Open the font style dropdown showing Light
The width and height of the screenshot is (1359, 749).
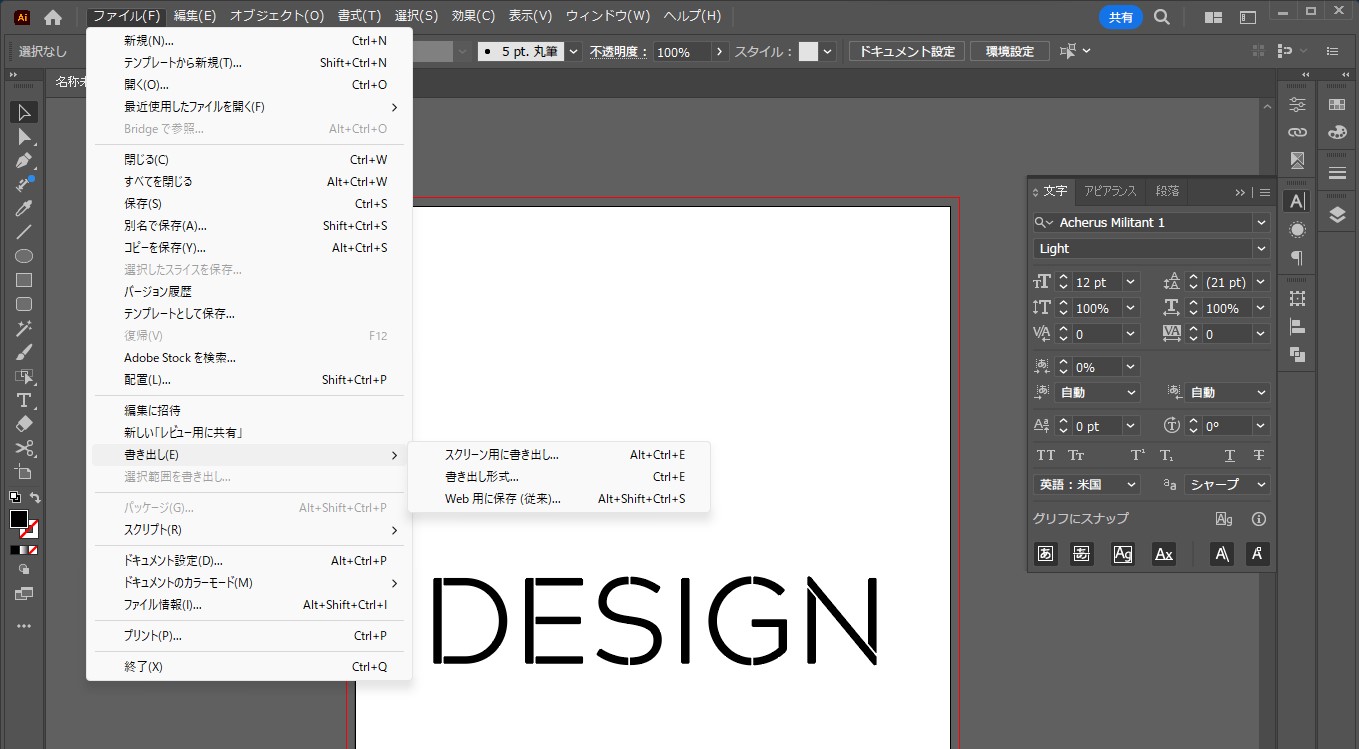pyautogui.click(x=1150, y=248)
